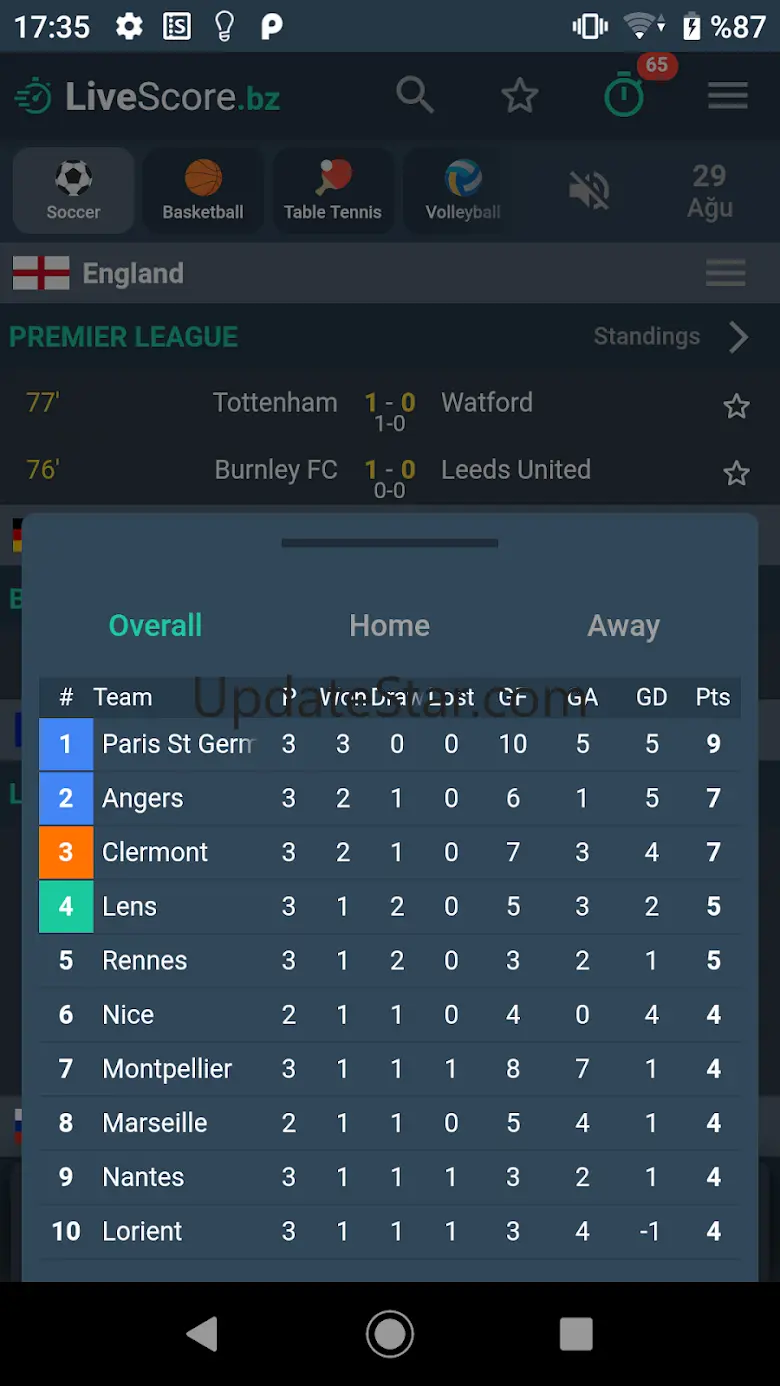
Task: Tap the standings sheet drag handle
Action: click(390, 544)
